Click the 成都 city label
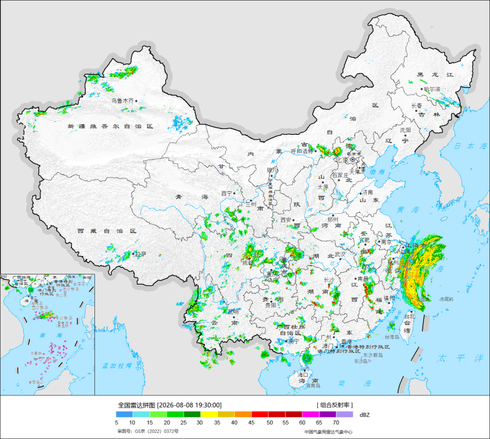Image resolution: width=490 pixels, height=439 pixels. tap(247, 263)
